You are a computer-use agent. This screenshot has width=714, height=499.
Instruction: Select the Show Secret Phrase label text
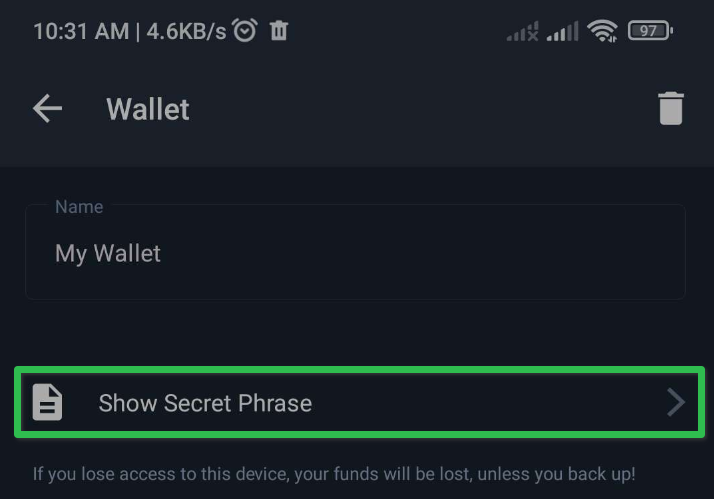point(205,403)
